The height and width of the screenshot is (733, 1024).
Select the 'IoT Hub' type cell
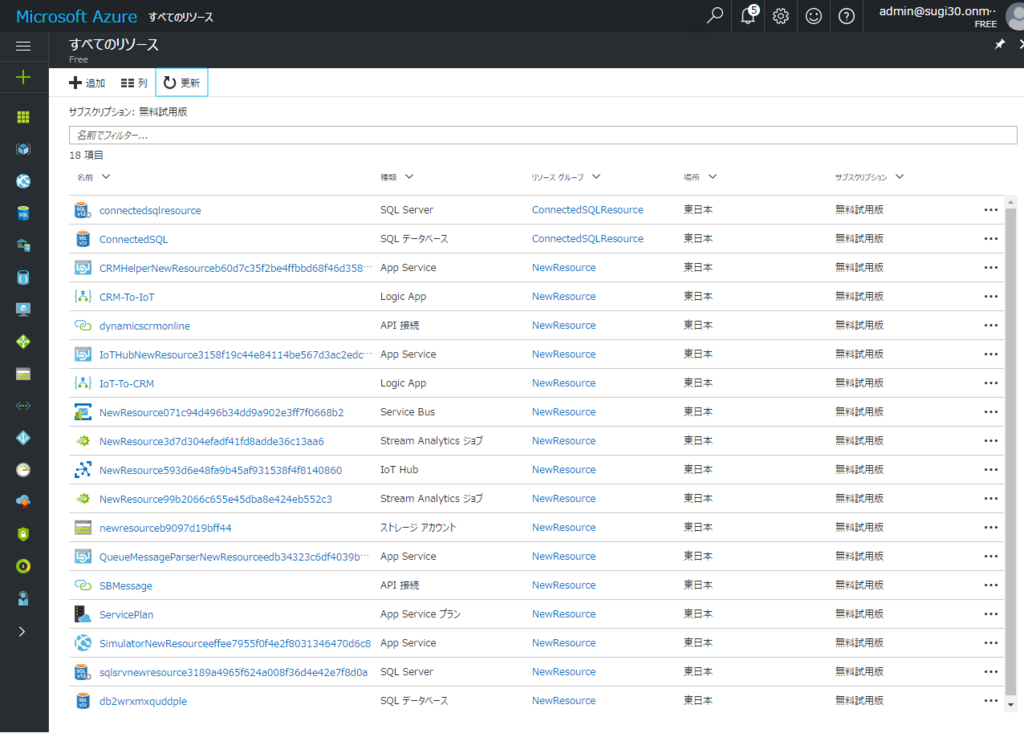(x=399, y=470)
